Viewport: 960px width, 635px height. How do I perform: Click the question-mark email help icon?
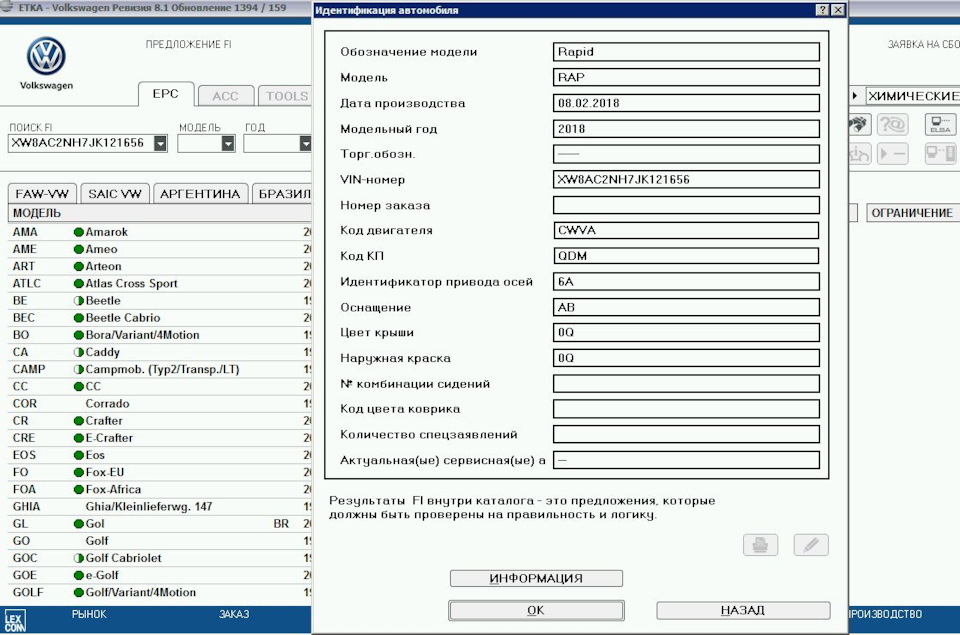click(x=892, y=124)
